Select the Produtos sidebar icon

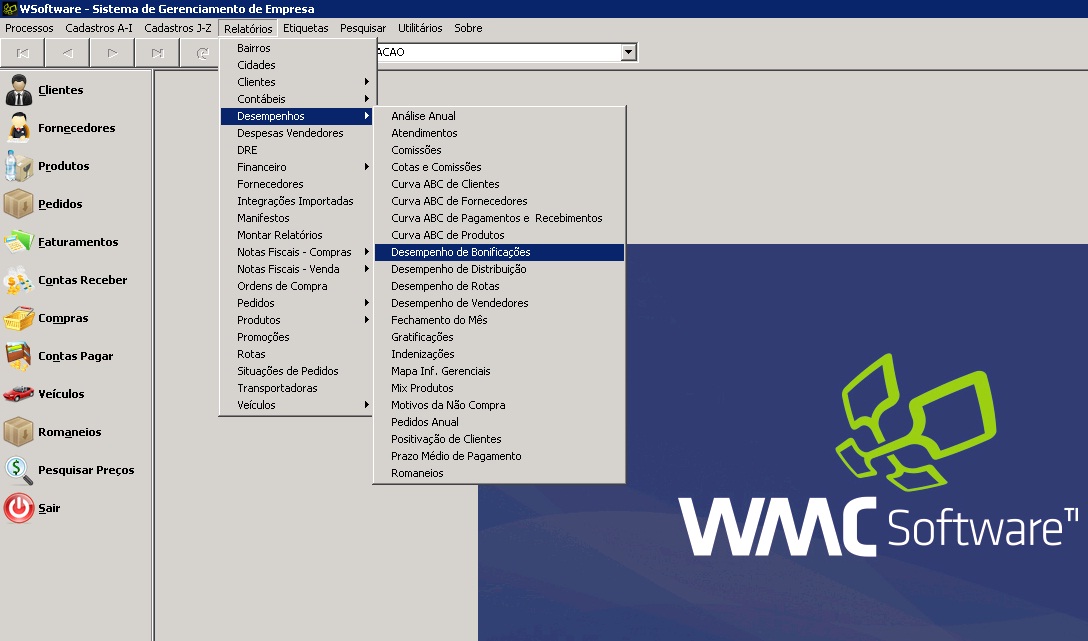[19, 166]
